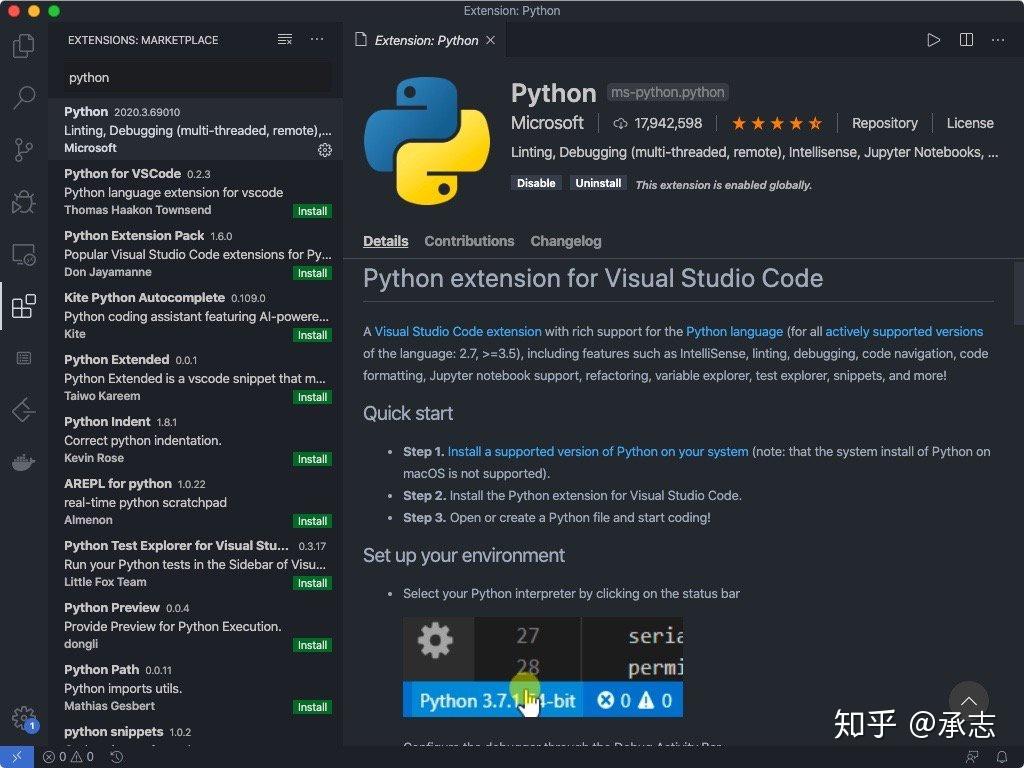The height and width of the screenshot is (768, 1024).
Task: Toggle the Remote Connection indicator in status bar
Action: tap(15, 757)
